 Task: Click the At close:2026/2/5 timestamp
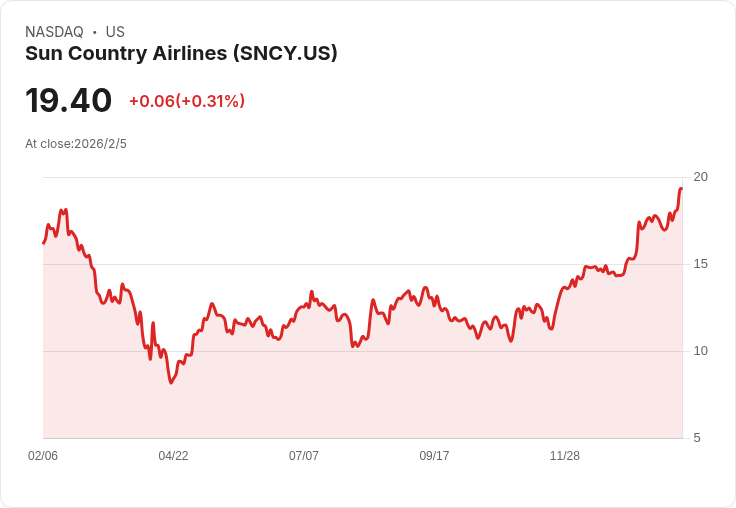tap(76, 144)
